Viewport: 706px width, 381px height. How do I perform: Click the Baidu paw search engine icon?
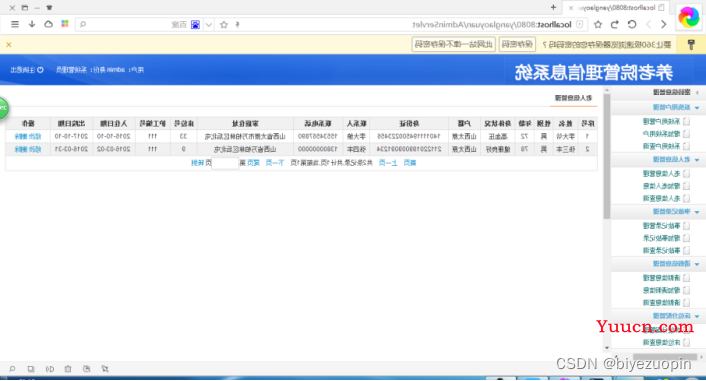(x=195, y=24)
